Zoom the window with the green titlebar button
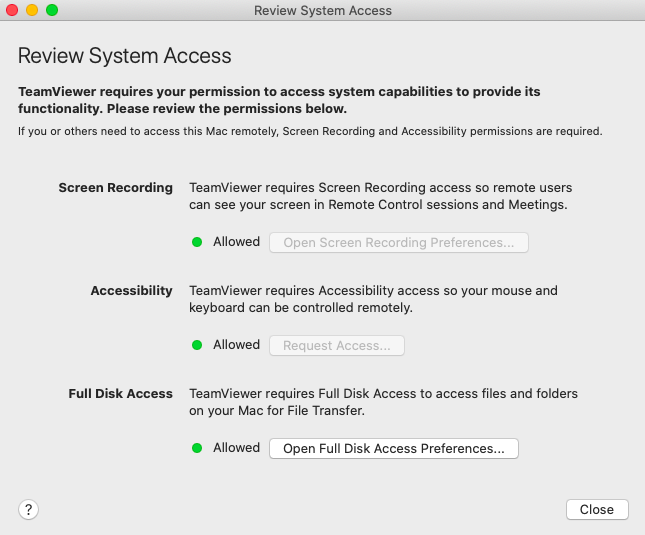 click(x=52, y=10)
